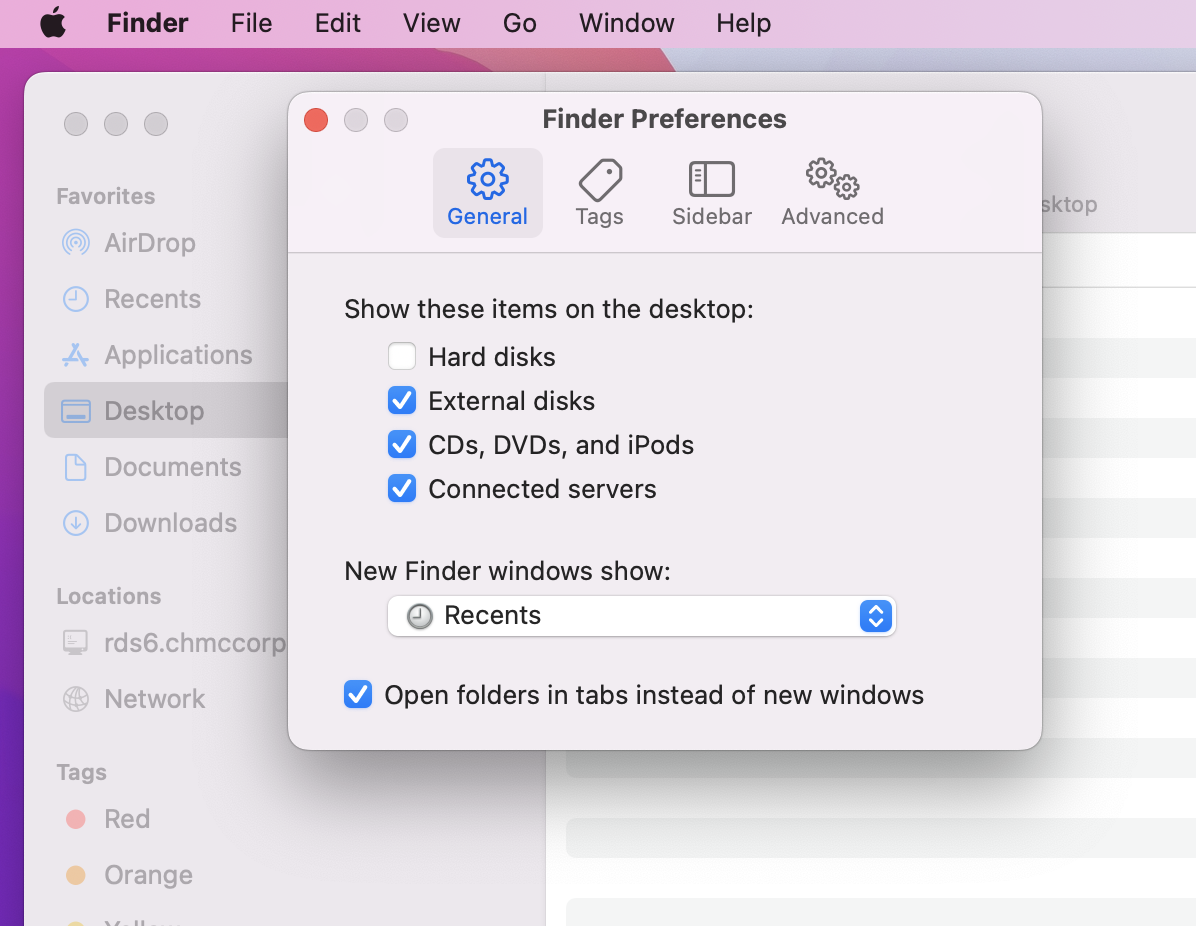Click the Applications sidebar icon
Screen dimensions: 1196x926
pos(76,355)
